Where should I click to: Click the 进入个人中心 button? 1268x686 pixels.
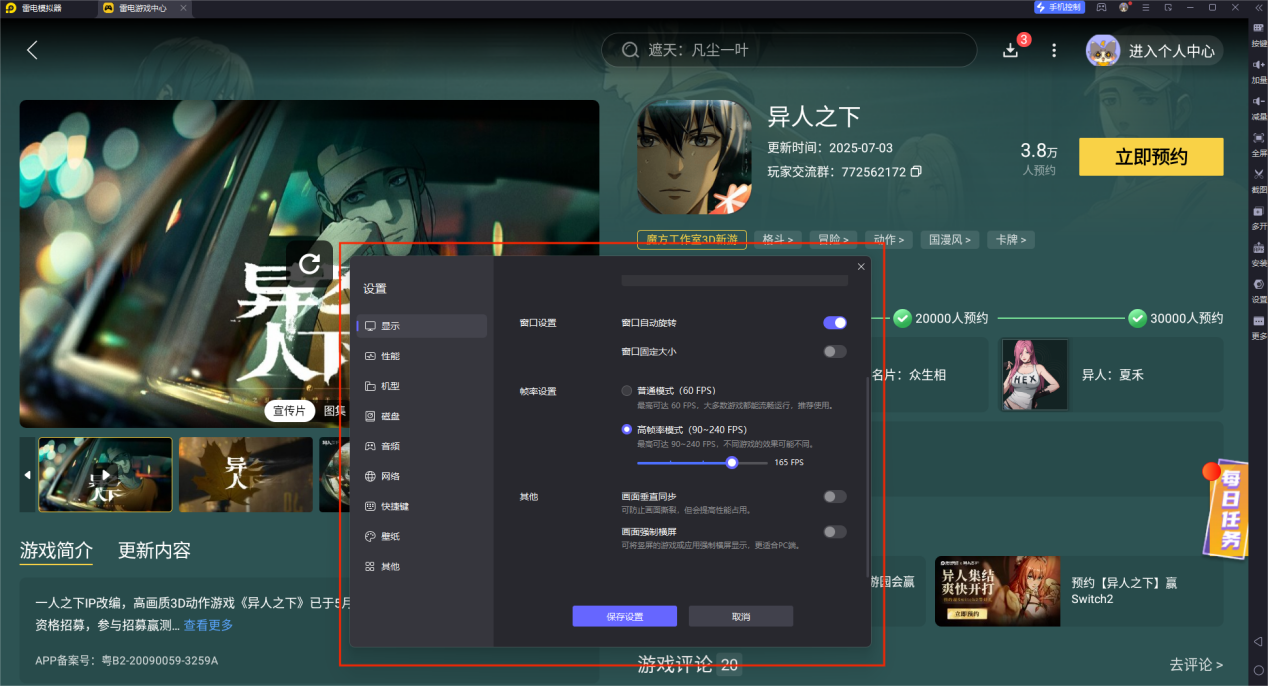(x=1154, y=51)
